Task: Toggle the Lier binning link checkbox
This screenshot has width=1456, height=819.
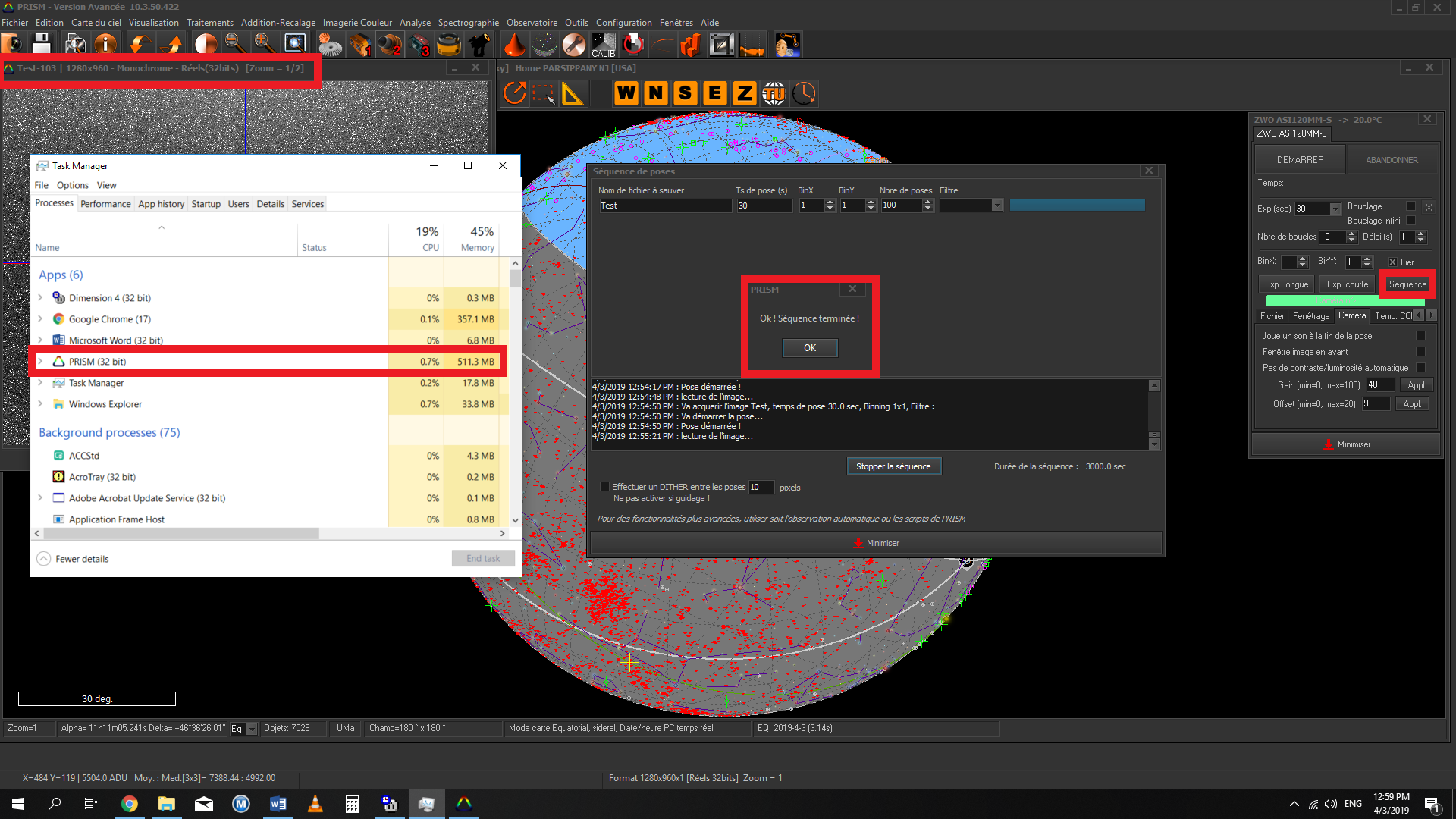Action: (1392, 262)
